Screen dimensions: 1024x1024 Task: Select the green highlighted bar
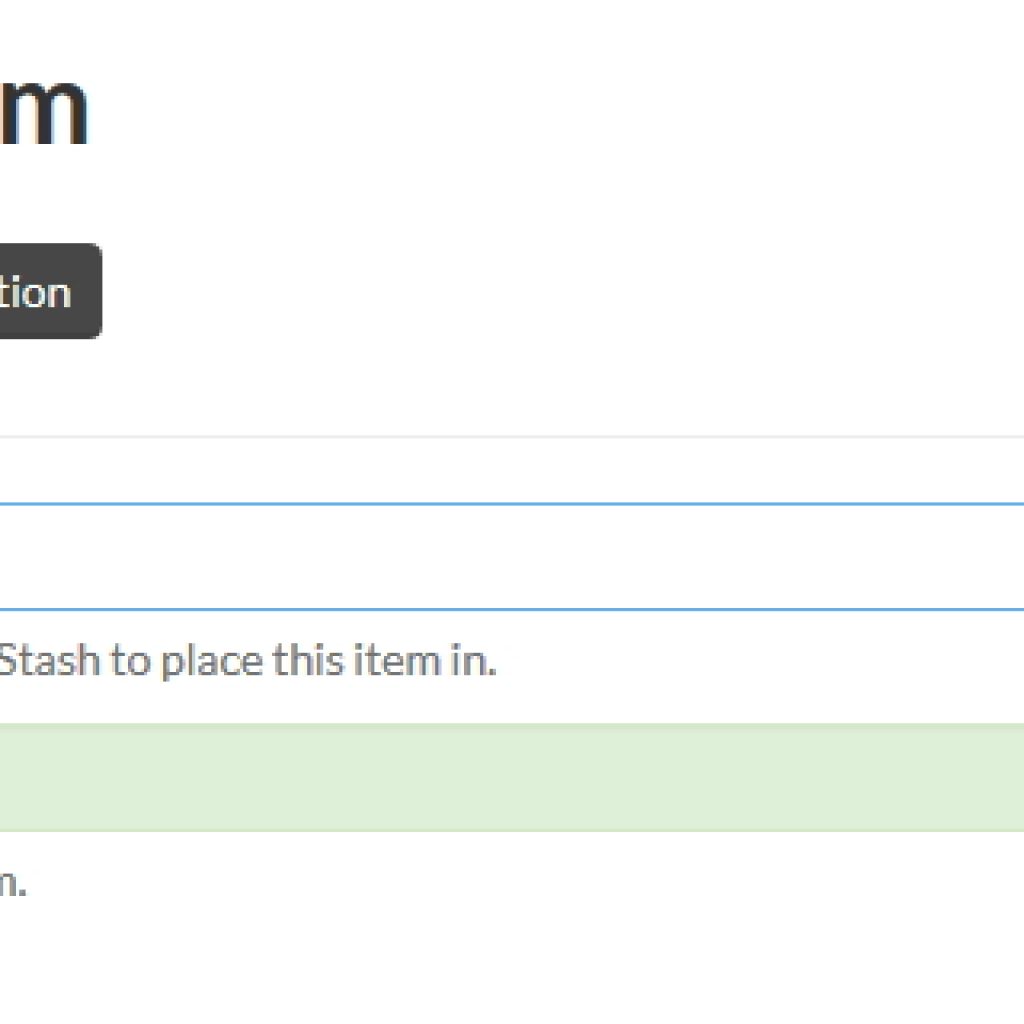pyautogui.click(x=512, y=778)
